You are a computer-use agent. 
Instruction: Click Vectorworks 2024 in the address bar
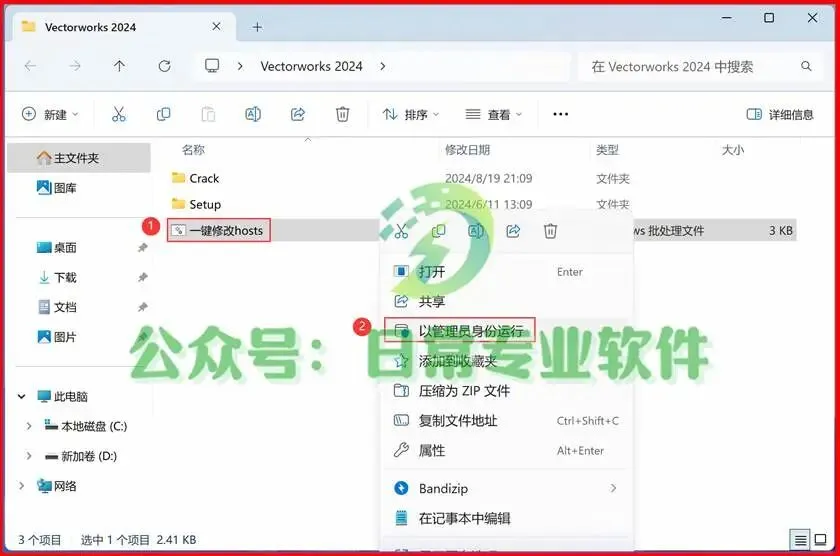coord(311,66)
